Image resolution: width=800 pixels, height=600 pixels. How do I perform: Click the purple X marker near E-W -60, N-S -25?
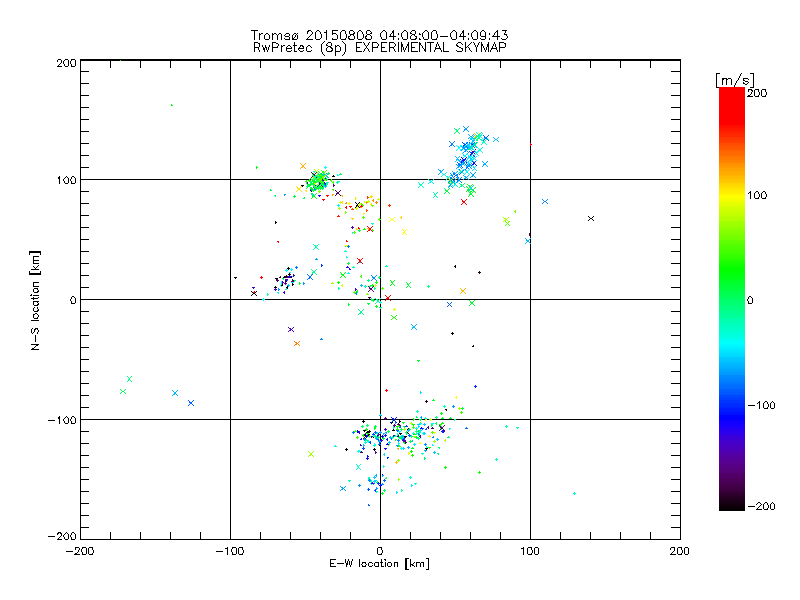pyautogui.click(x=291, y=330)
